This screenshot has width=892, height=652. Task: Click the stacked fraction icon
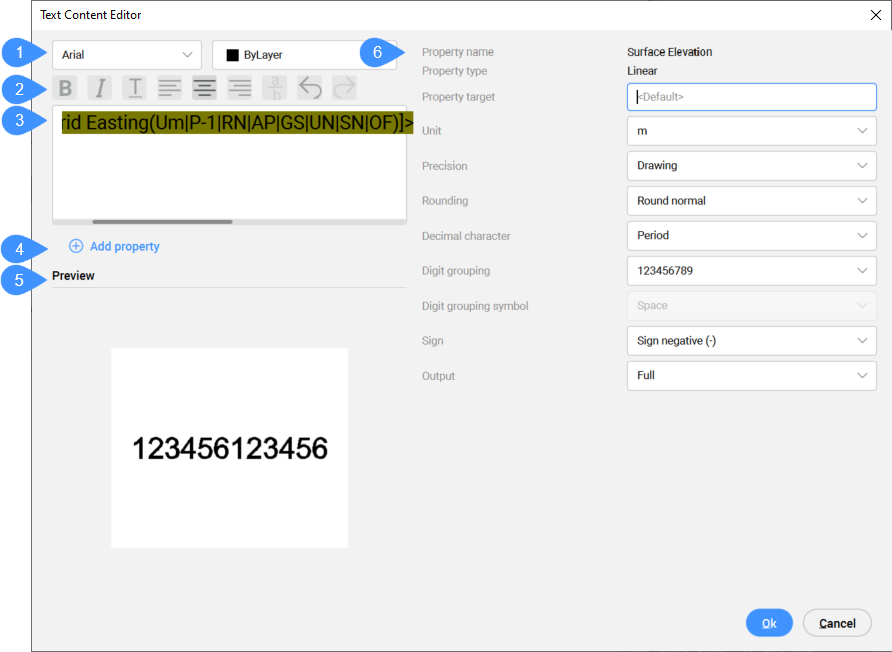274,88
